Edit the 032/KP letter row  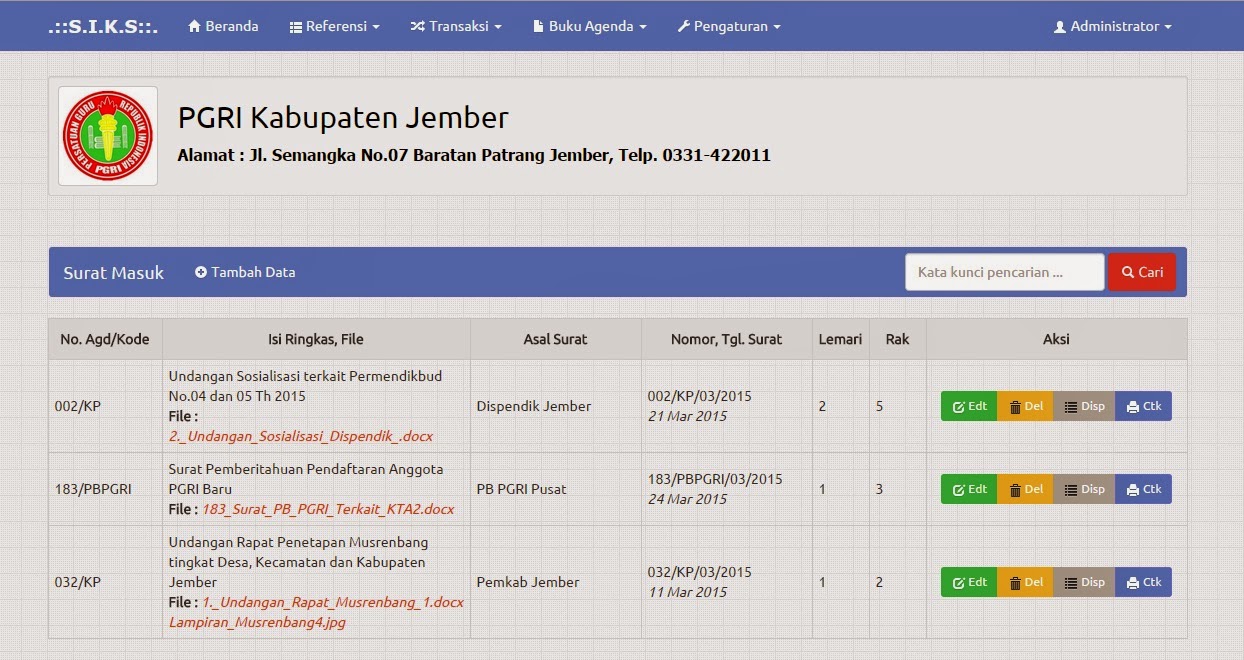click(x=969, y=582)
